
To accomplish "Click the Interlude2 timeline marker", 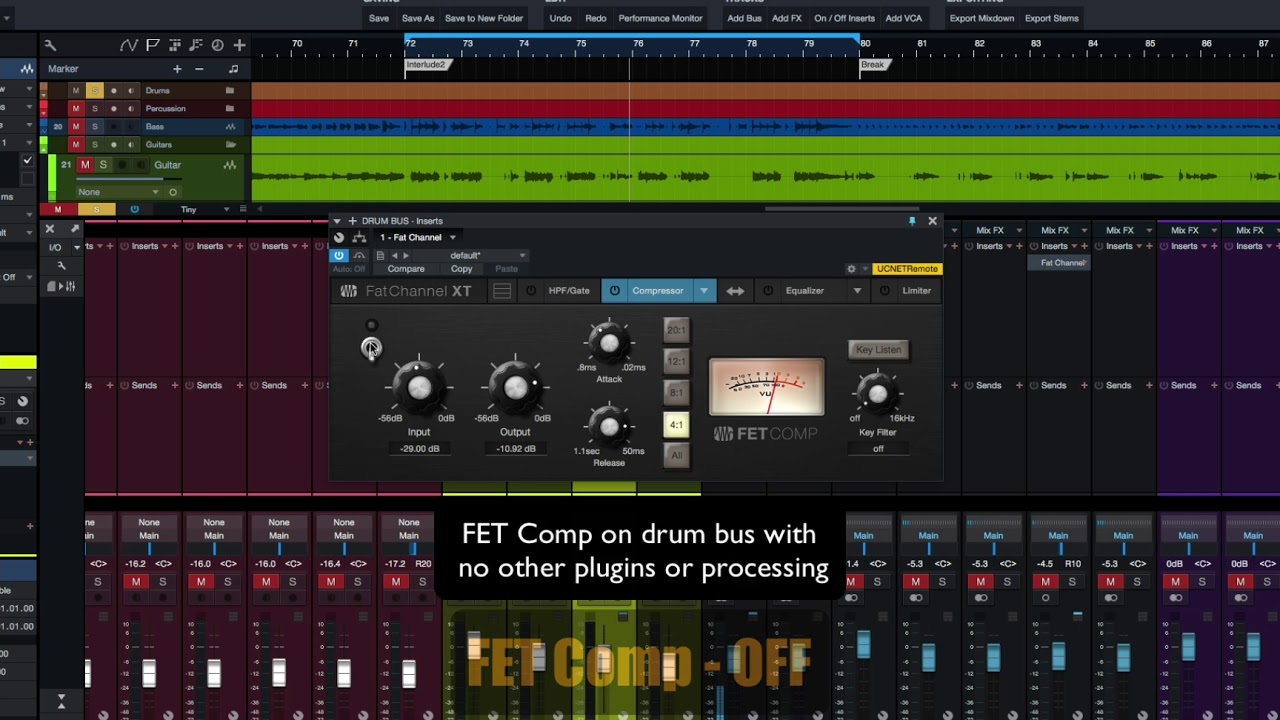I will pyautogui.click(x=426, y=65).
